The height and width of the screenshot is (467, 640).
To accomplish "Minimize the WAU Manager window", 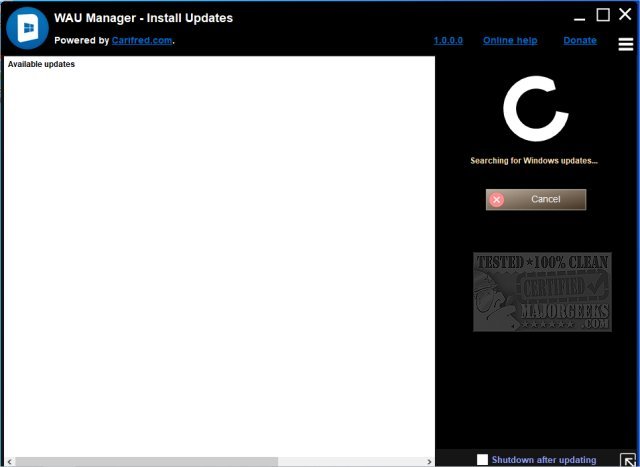I will point(579,19).
